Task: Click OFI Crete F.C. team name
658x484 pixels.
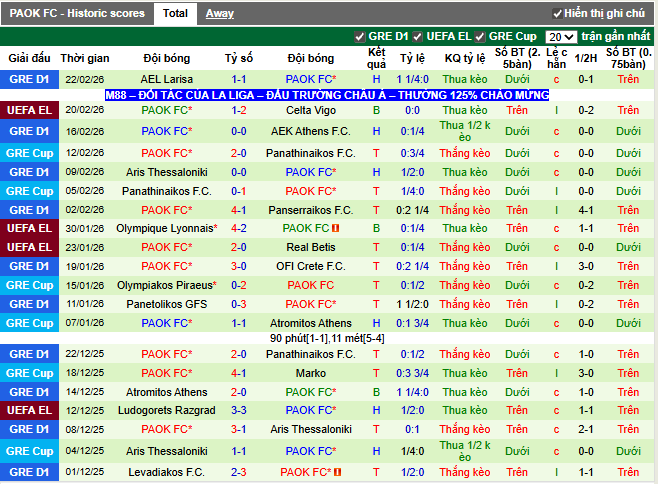Action: [311, 267]
